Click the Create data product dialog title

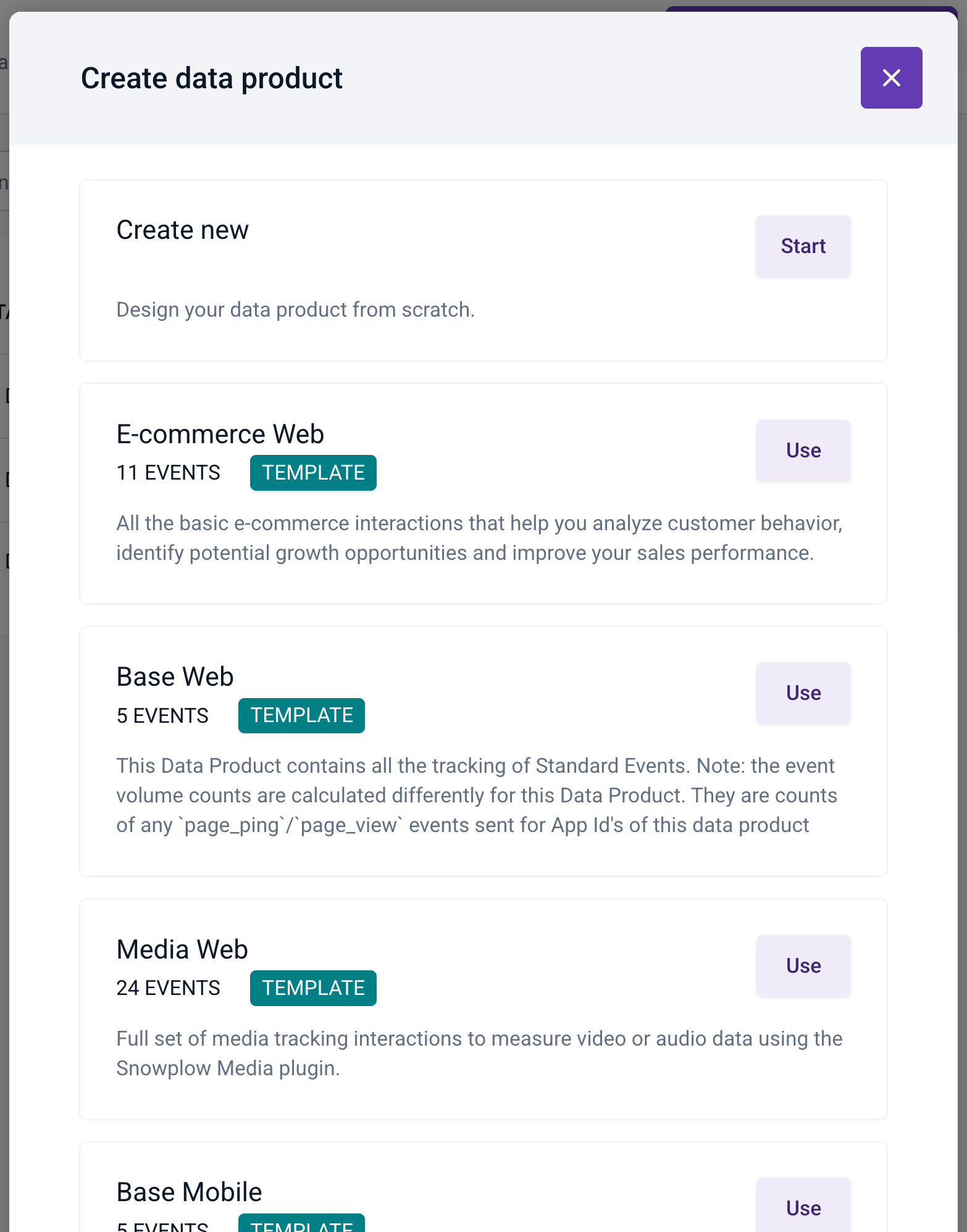(x=211, y=78)
